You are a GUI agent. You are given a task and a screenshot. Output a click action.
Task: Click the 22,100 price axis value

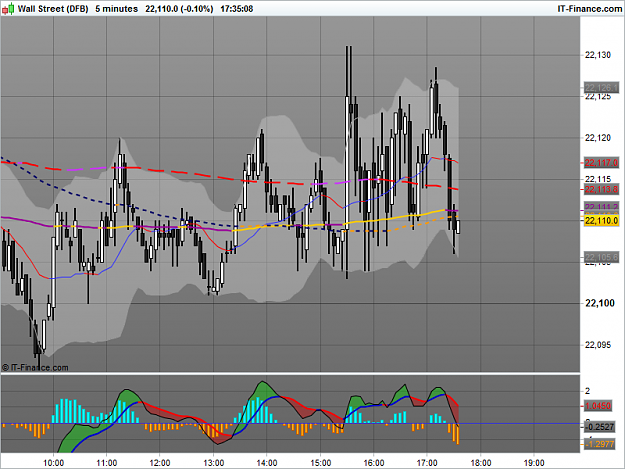click(599, 303)
